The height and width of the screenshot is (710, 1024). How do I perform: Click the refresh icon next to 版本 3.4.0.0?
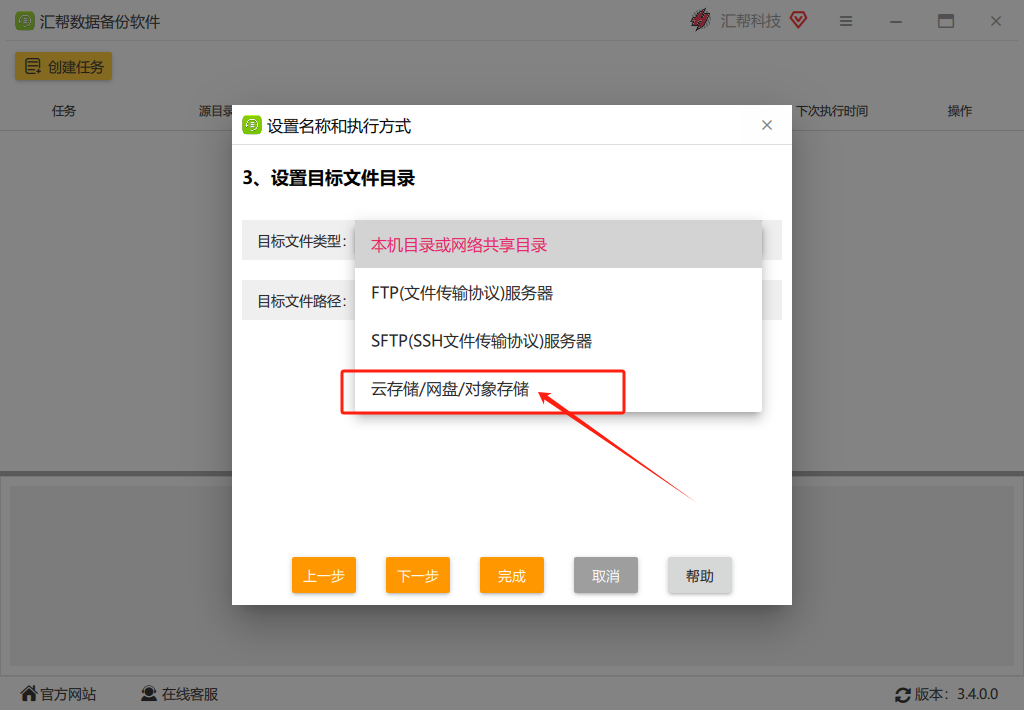pyautogui.click(x=901, y=692)
